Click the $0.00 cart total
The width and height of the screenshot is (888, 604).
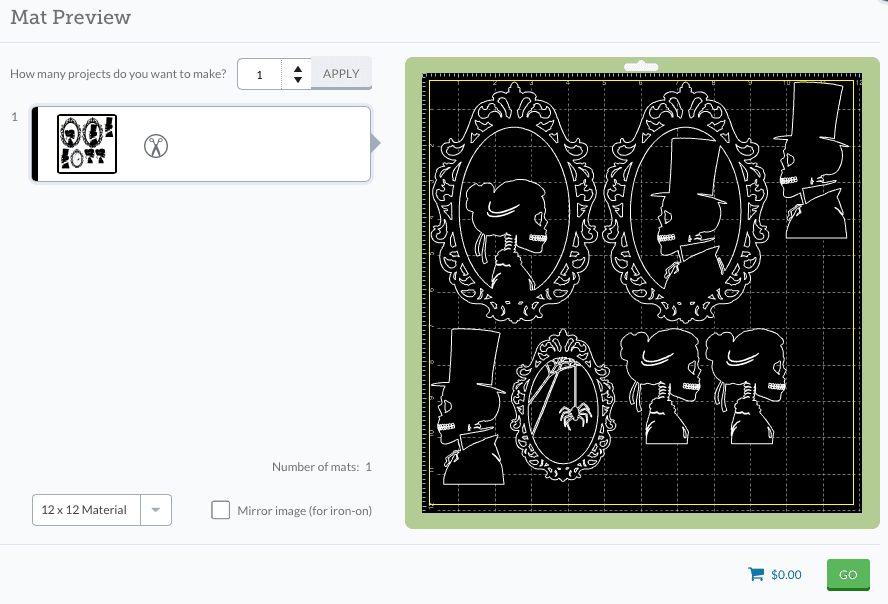point(786,575)
